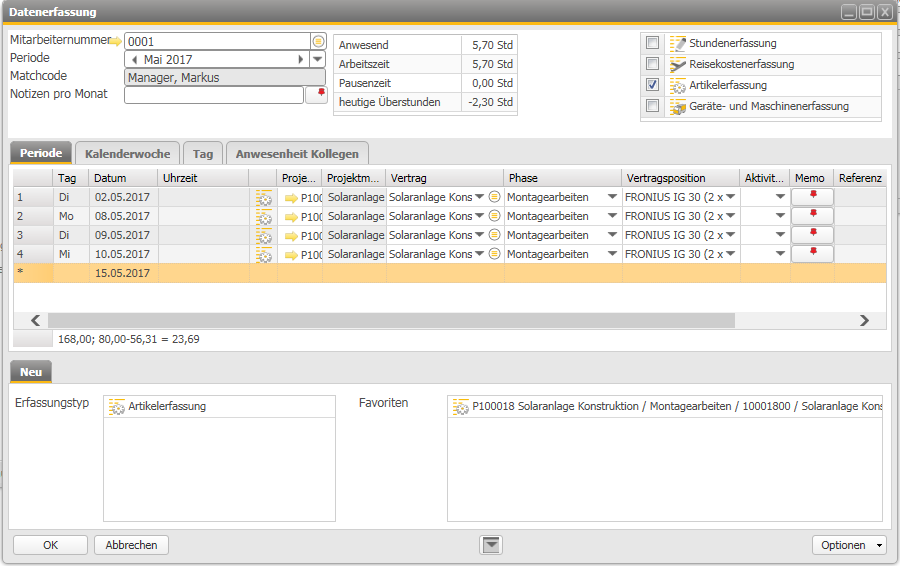Screen dimensions: 900x566
Task: Expand the Phase dropdown in row 1
Action: click(612, 197)
